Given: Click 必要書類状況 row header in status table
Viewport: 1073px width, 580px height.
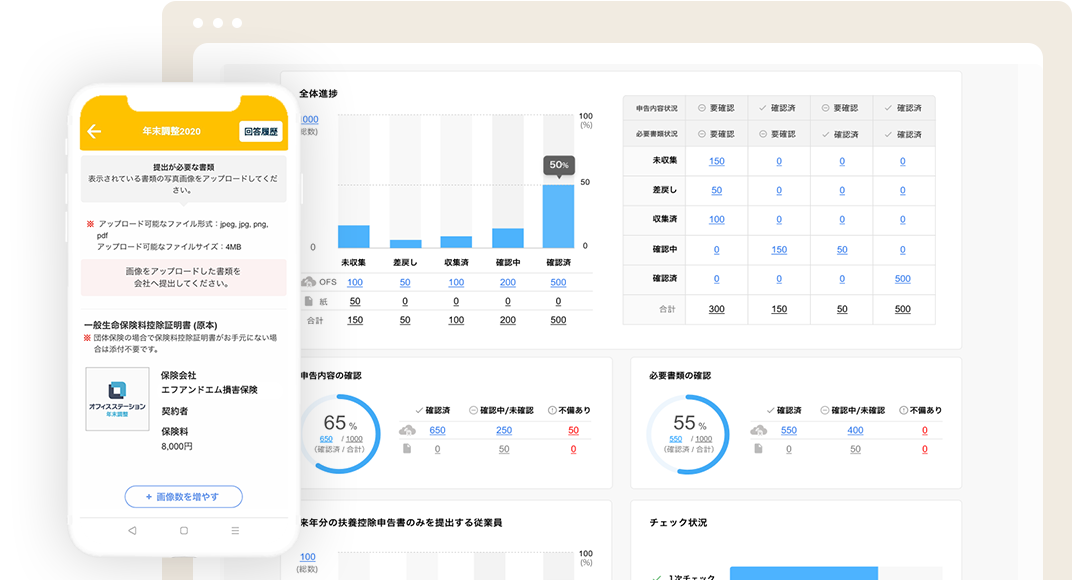Looking at the screenshot, I should (x=656, y=134).
